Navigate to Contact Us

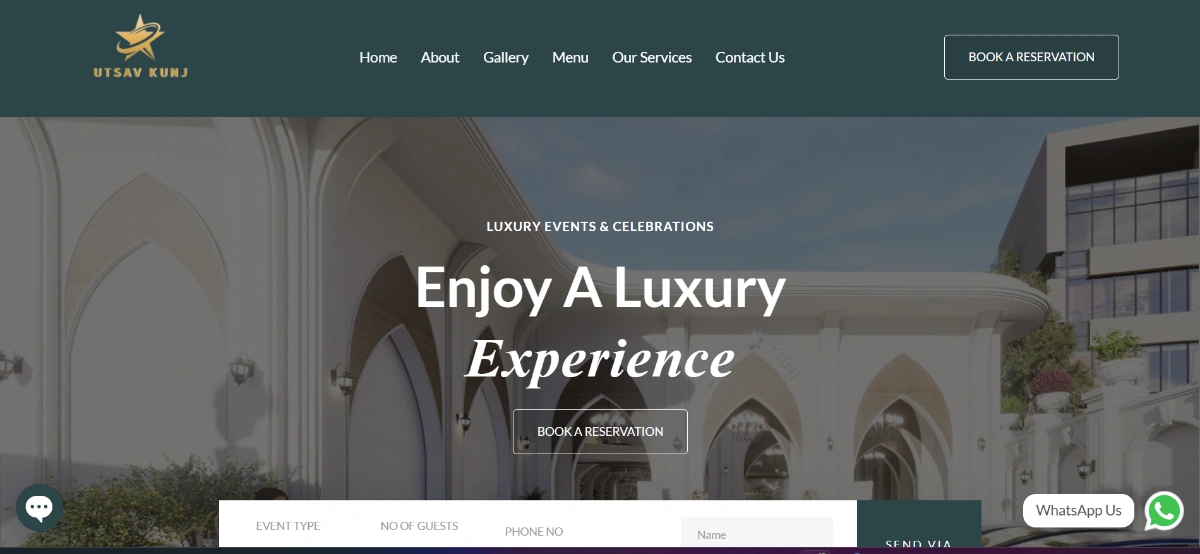click(x=750, y=57)
